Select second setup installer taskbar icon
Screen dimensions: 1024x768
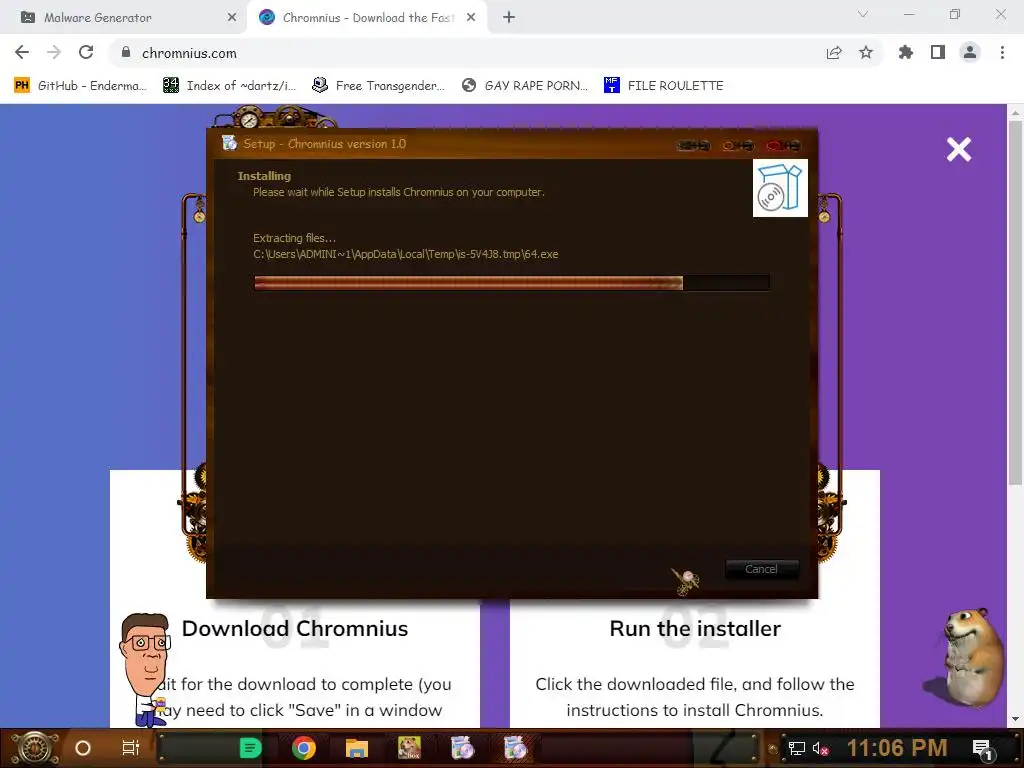pyautogui.click(x=515, y=748)
